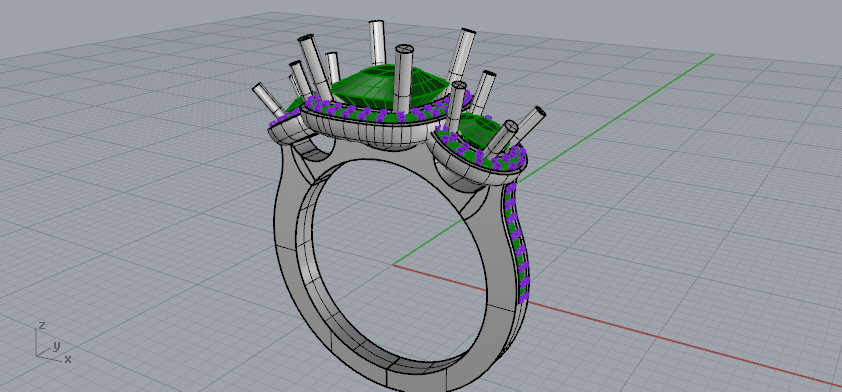Pick the far-left tilted prong of the left setting
842x392 pixels.
(267, 100)
